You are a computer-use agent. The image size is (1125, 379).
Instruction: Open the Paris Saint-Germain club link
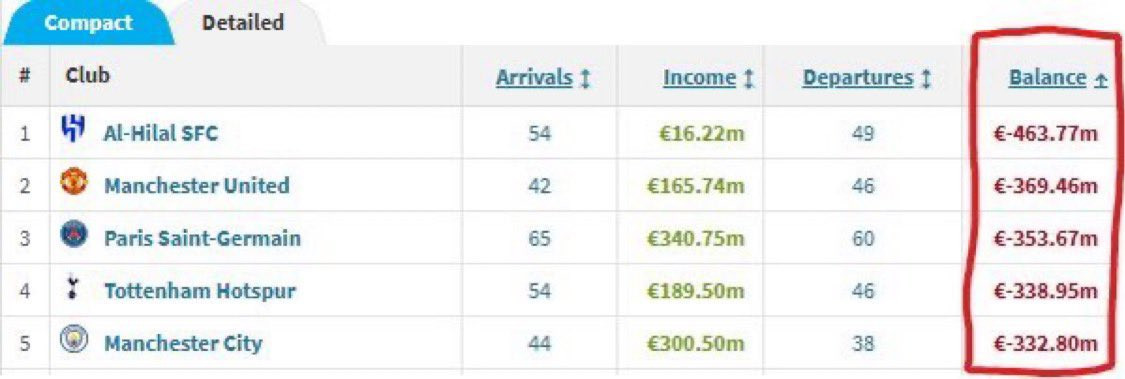point(202,238)
